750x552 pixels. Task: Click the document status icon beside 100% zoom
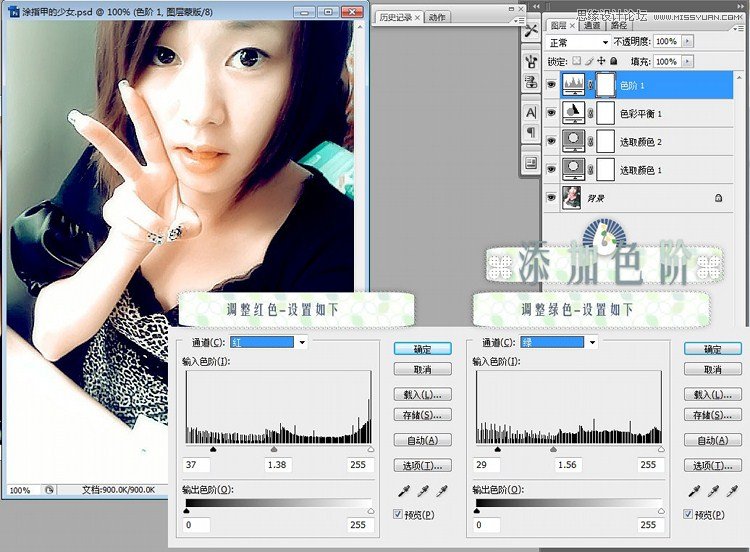point(49,490)
